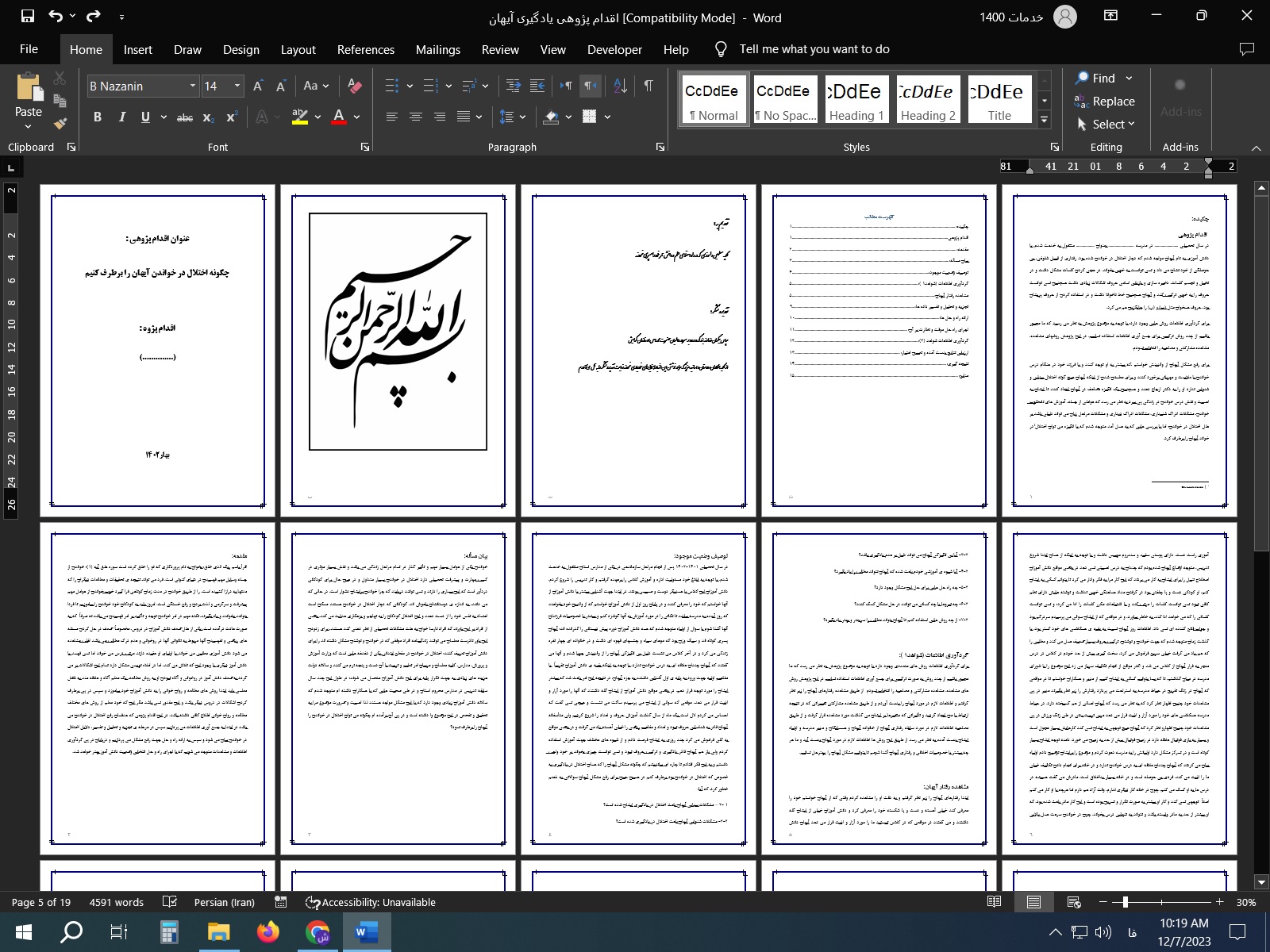Open the B Nazanin font name dropdown
Image resolution: width=1270 pixels, height=952 pixels.
pyautogui.click(x=192, y=86)
